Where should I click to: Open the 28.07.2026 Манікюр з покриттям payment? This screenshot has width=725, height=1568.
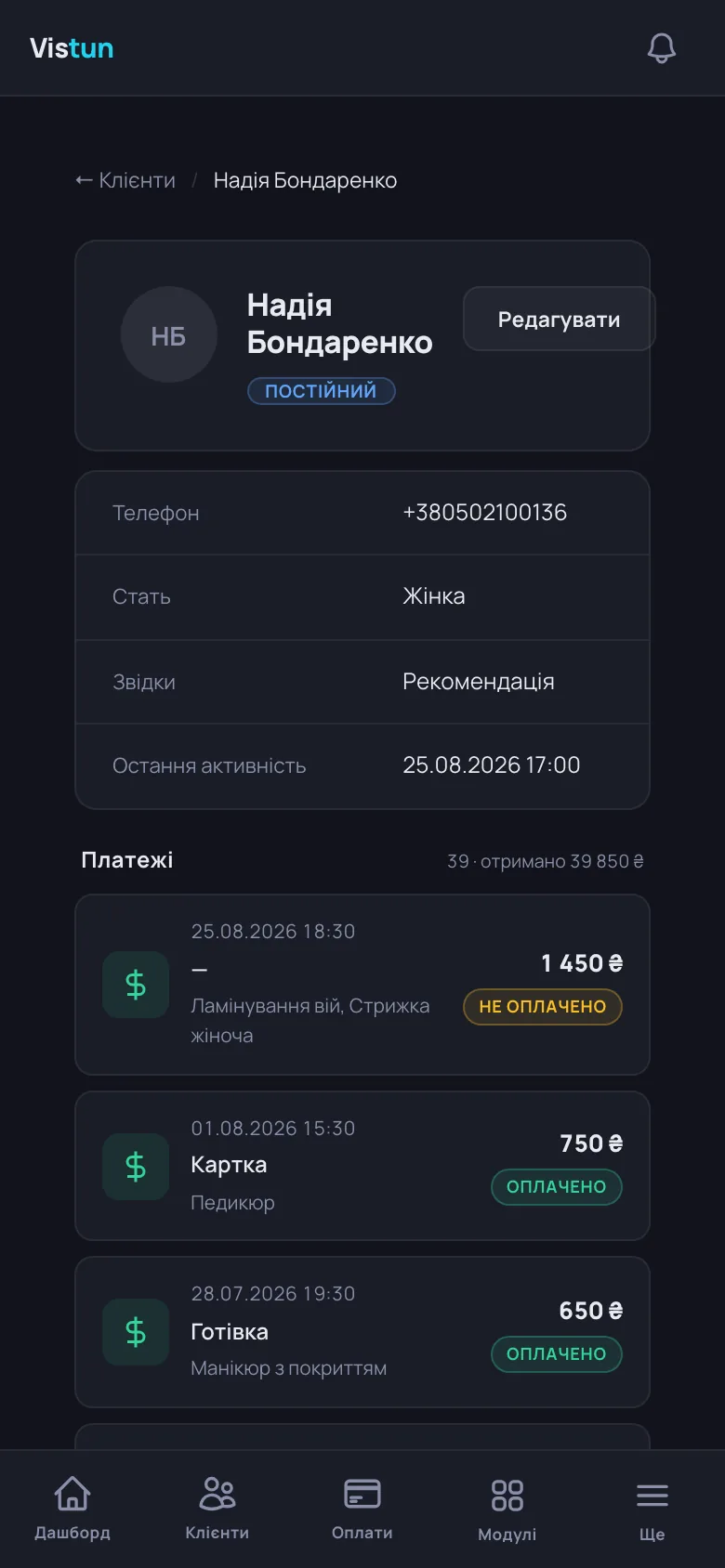362,1332
